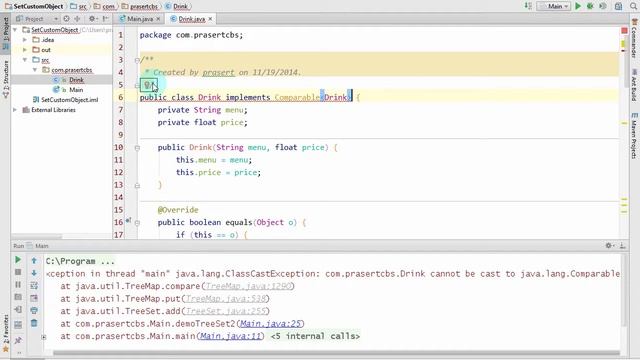Close the Main.java tab
The width and height of the screenshot is (640, 360).
(158, 19)
